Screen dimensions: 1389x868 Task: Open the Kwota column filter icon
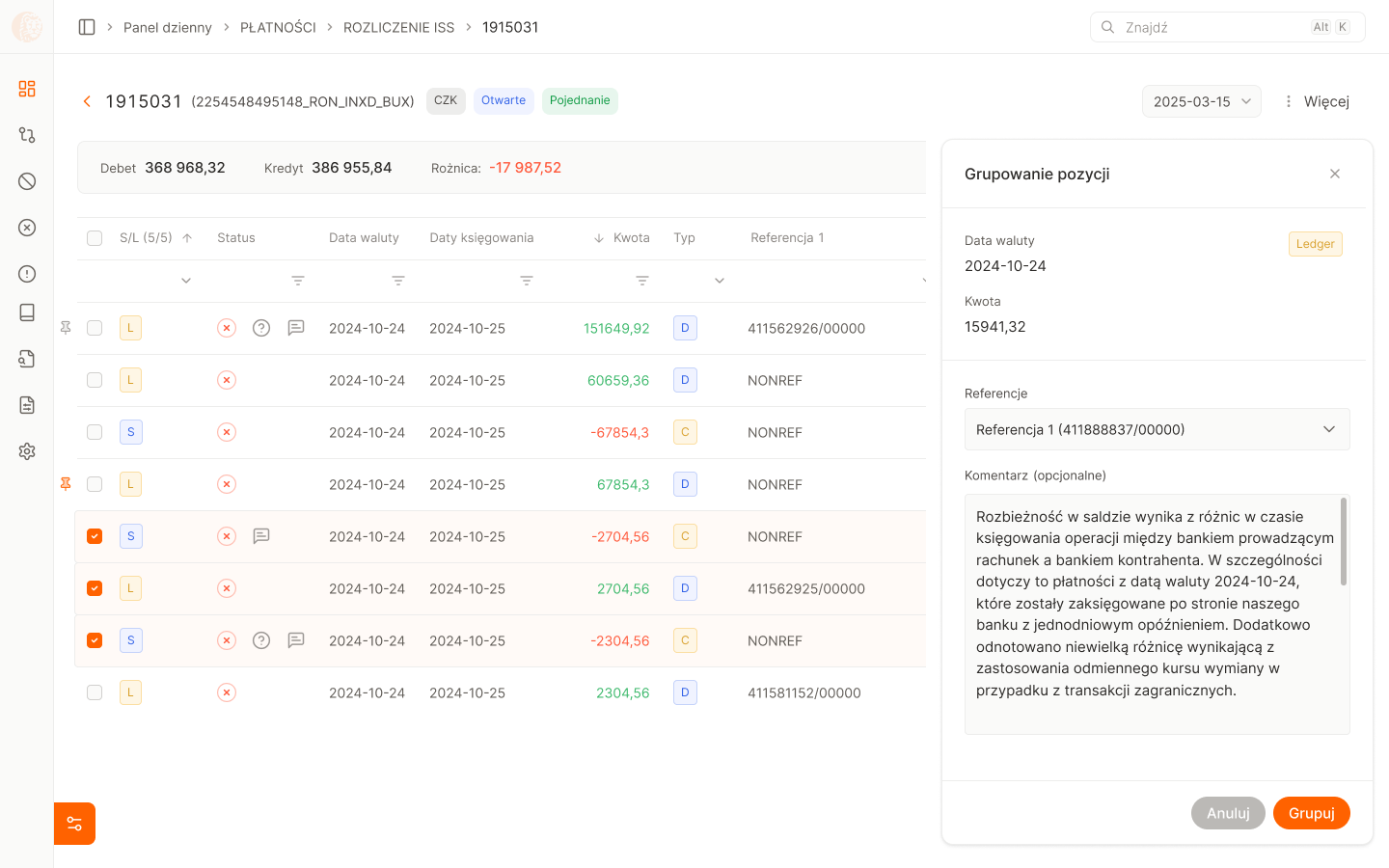tap(642, 281)
